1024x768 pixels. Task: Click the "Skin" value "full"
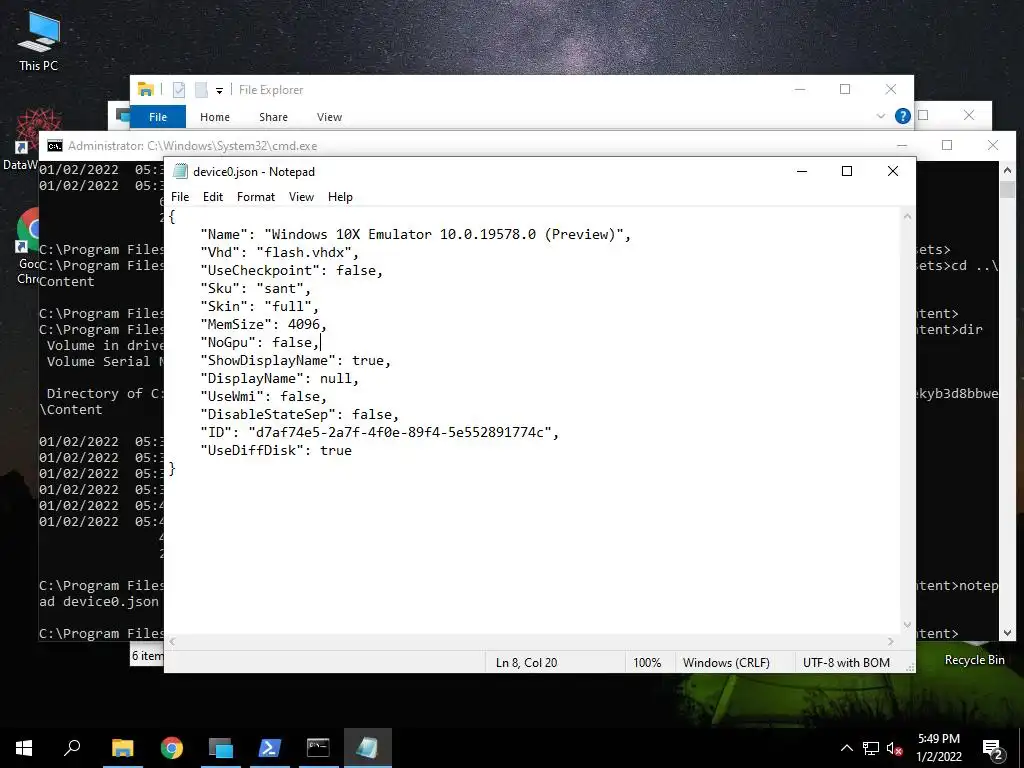[288, 306]
